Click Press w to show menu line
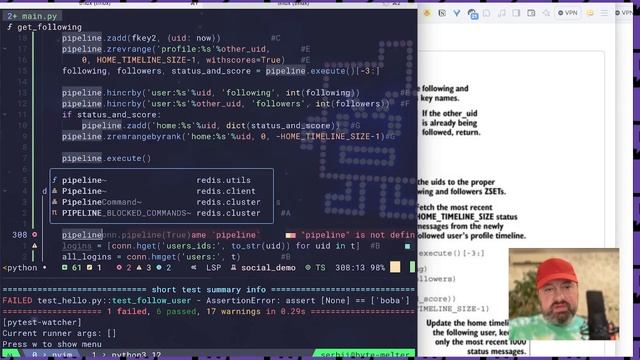The image size is (640, 360). click(x=52, y=344)
